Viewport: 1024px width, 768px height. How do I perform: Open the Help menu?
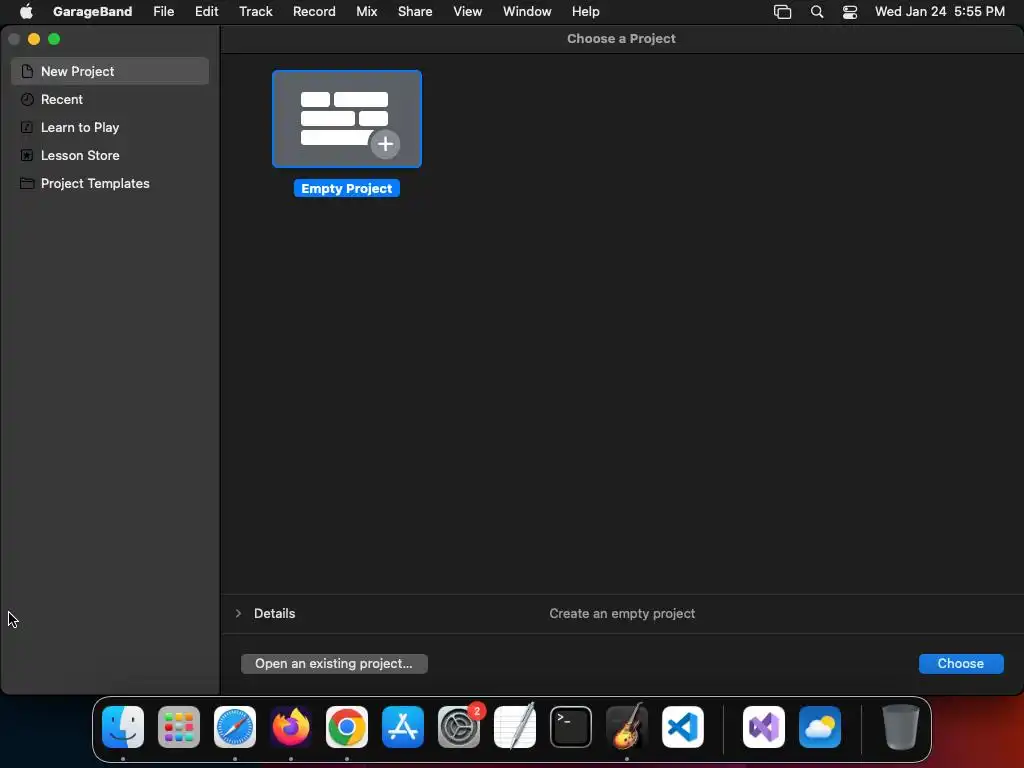coord(585,11)
